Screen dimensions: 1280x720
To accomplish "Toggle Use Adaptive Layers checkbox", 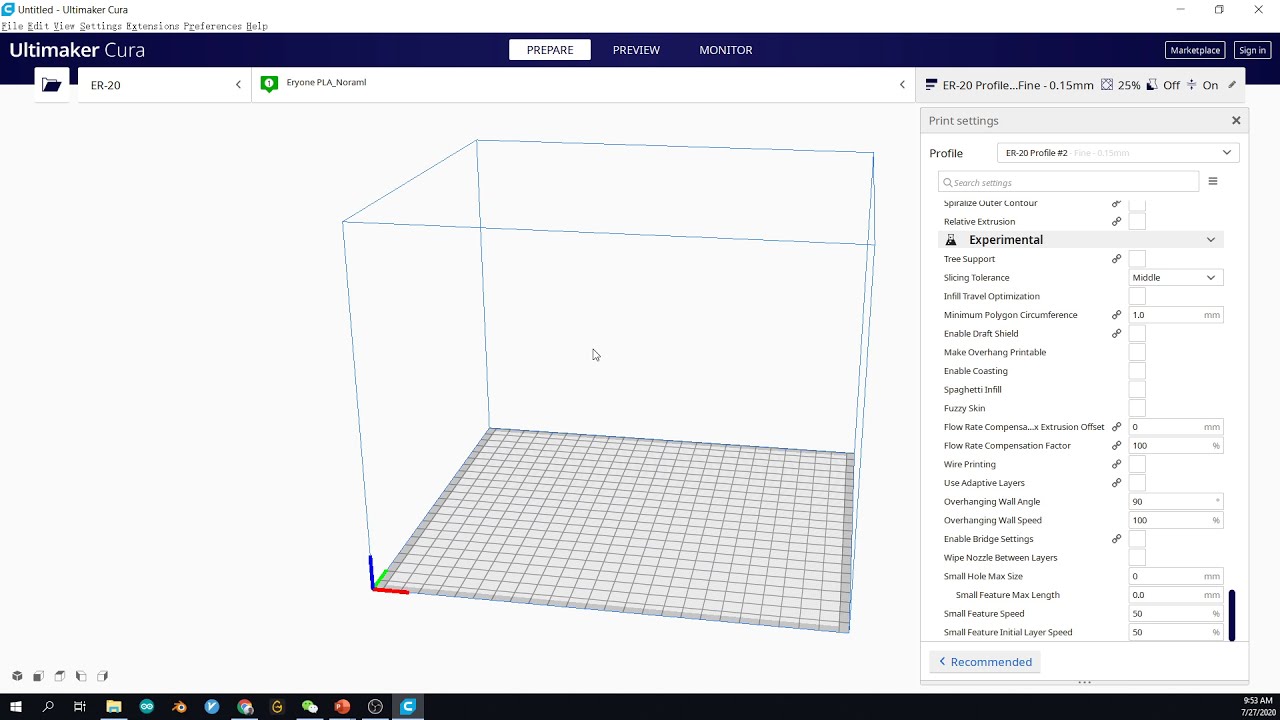I will pyautogui.click(x=1137, y=483).
